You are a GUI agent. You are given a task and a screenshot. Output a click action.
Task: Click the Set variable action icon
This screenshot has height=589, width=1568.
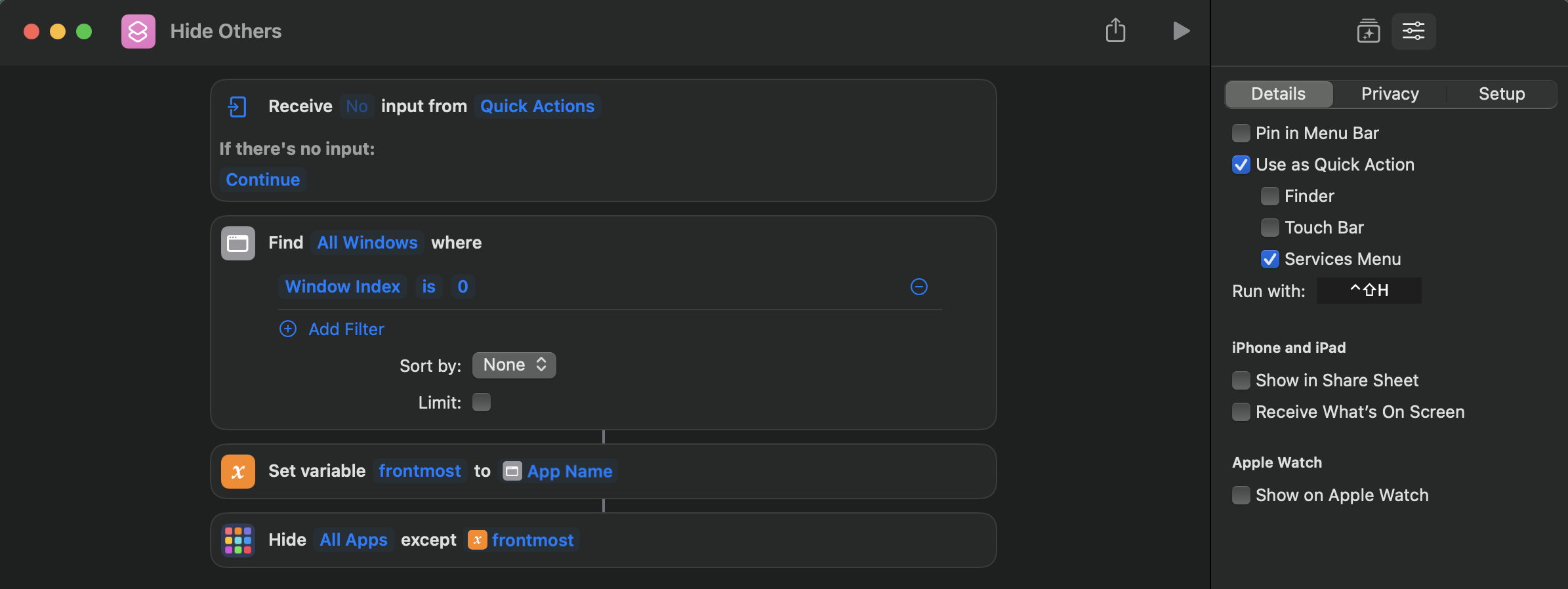pyautogui.click(x=238, y=472)
